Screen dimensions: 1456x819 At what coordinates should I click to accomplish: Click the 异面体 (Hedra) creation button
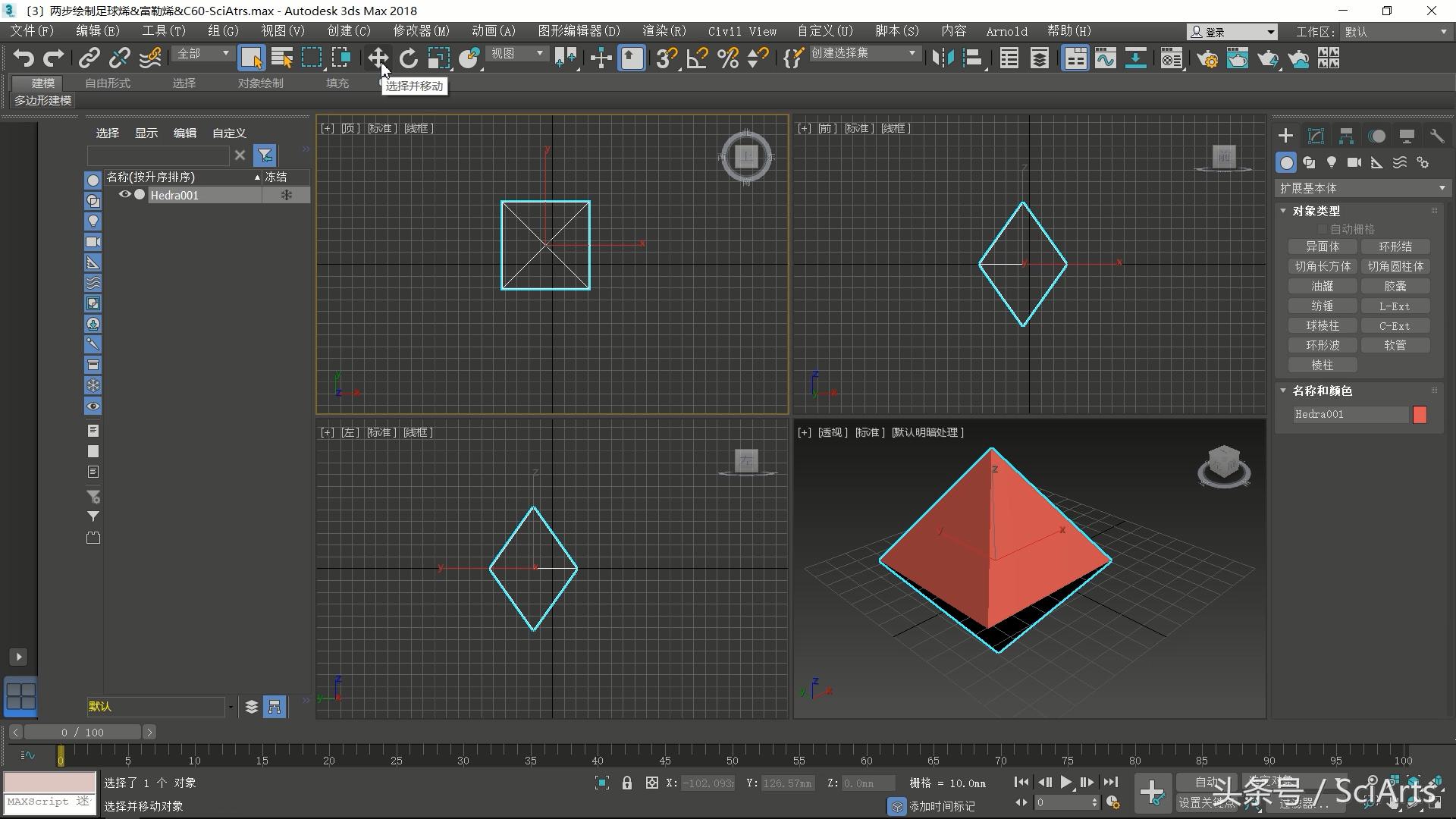coord(1322,246)
